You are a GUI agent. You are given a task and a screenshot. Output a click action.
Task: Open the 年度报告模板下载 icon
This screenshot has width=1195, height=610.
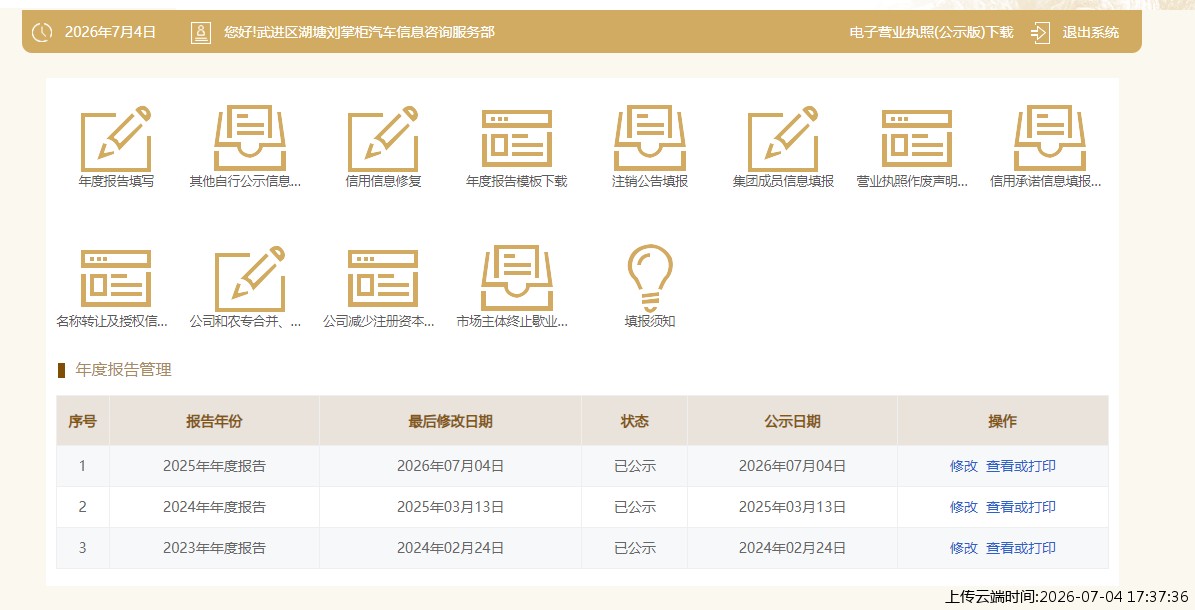click(517, 139)
